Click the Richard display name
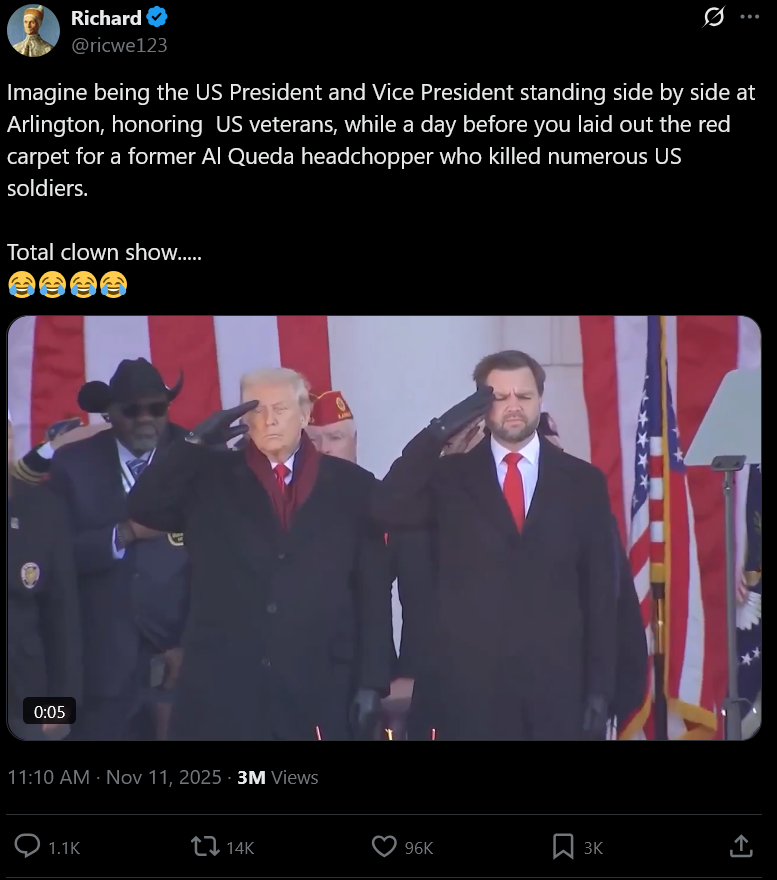The height and width of the screenshot is (880, 777). pos(106,18)
